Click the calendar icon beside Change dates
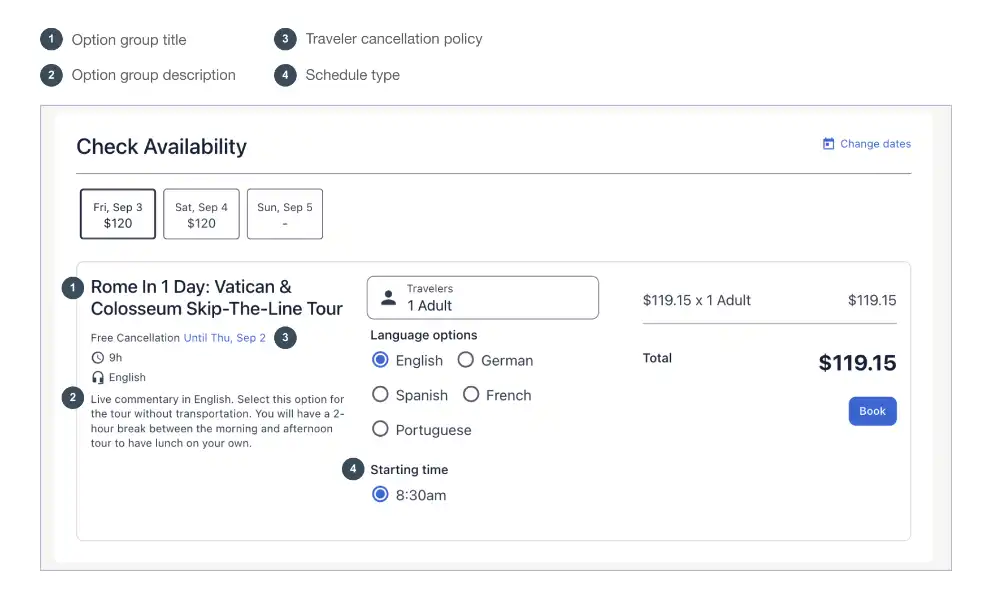991x589 pixels. 828,143
